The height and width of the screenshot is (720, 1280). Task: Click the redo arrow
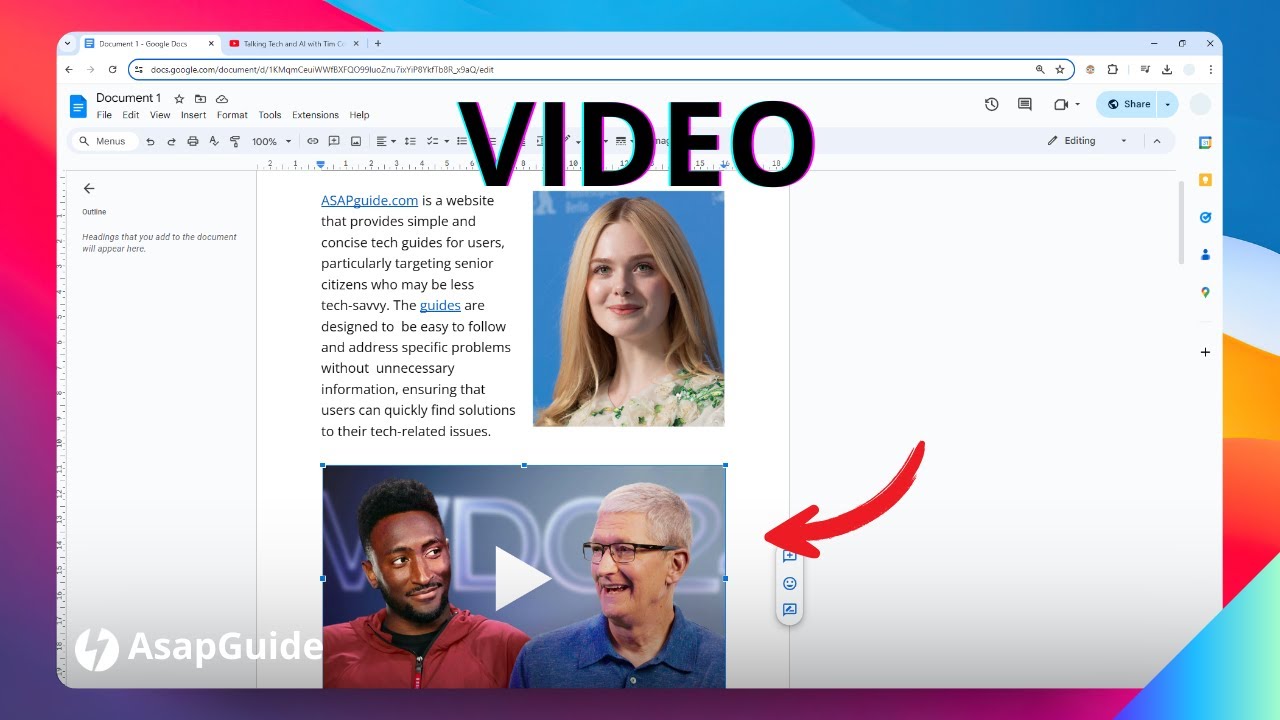[x=171, y=141]
